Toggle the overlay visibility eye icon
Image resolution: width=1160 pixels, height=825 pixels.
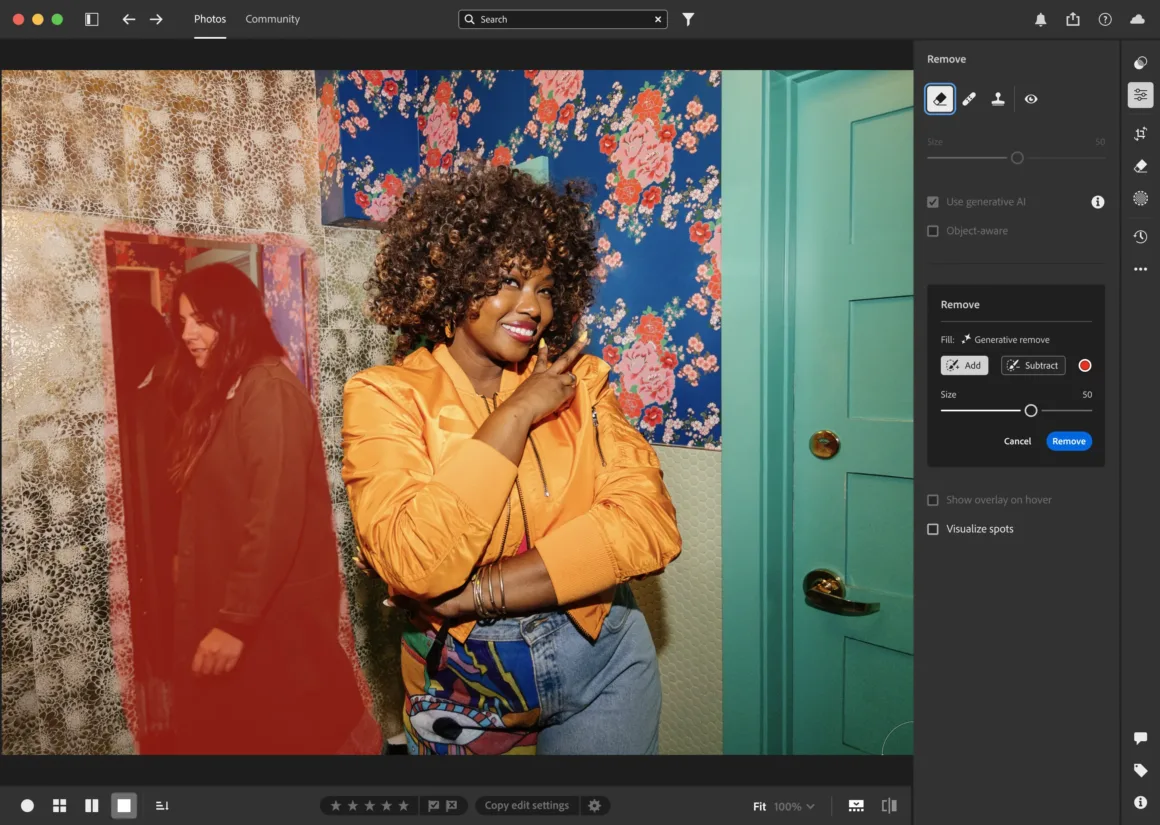[1031, 98]
